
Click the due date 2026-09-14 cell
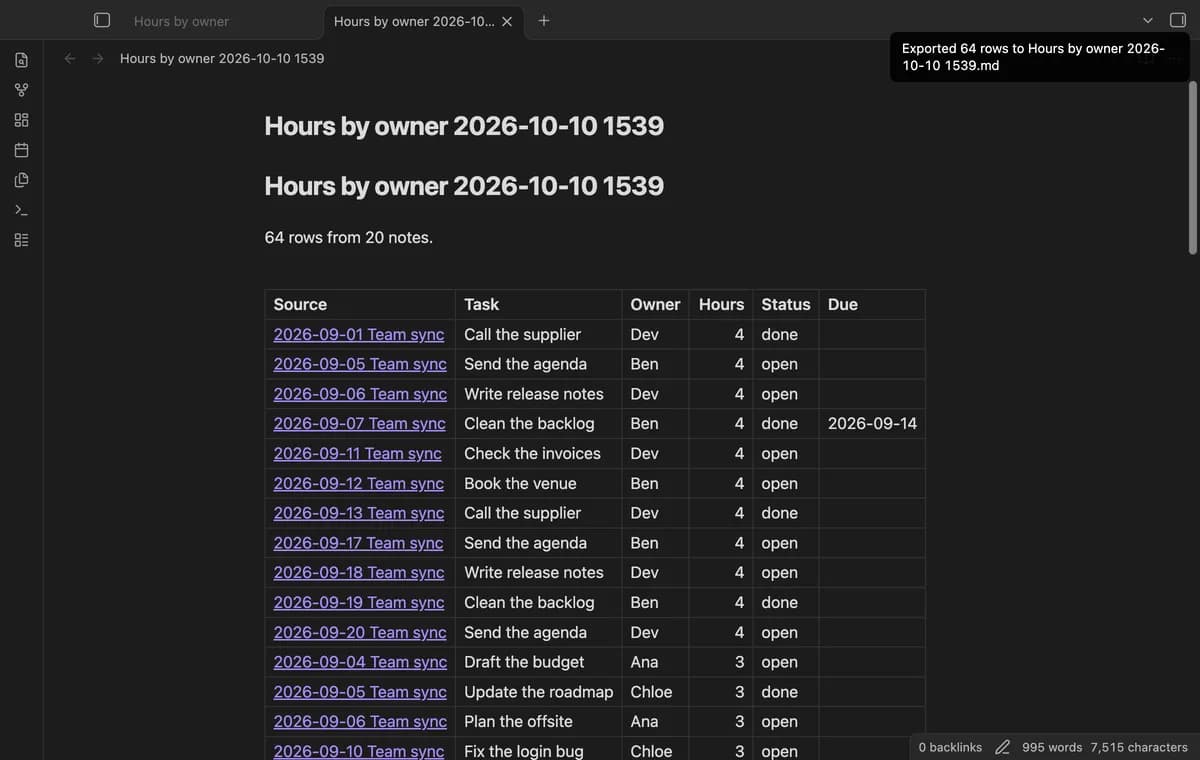click(872, 423)
